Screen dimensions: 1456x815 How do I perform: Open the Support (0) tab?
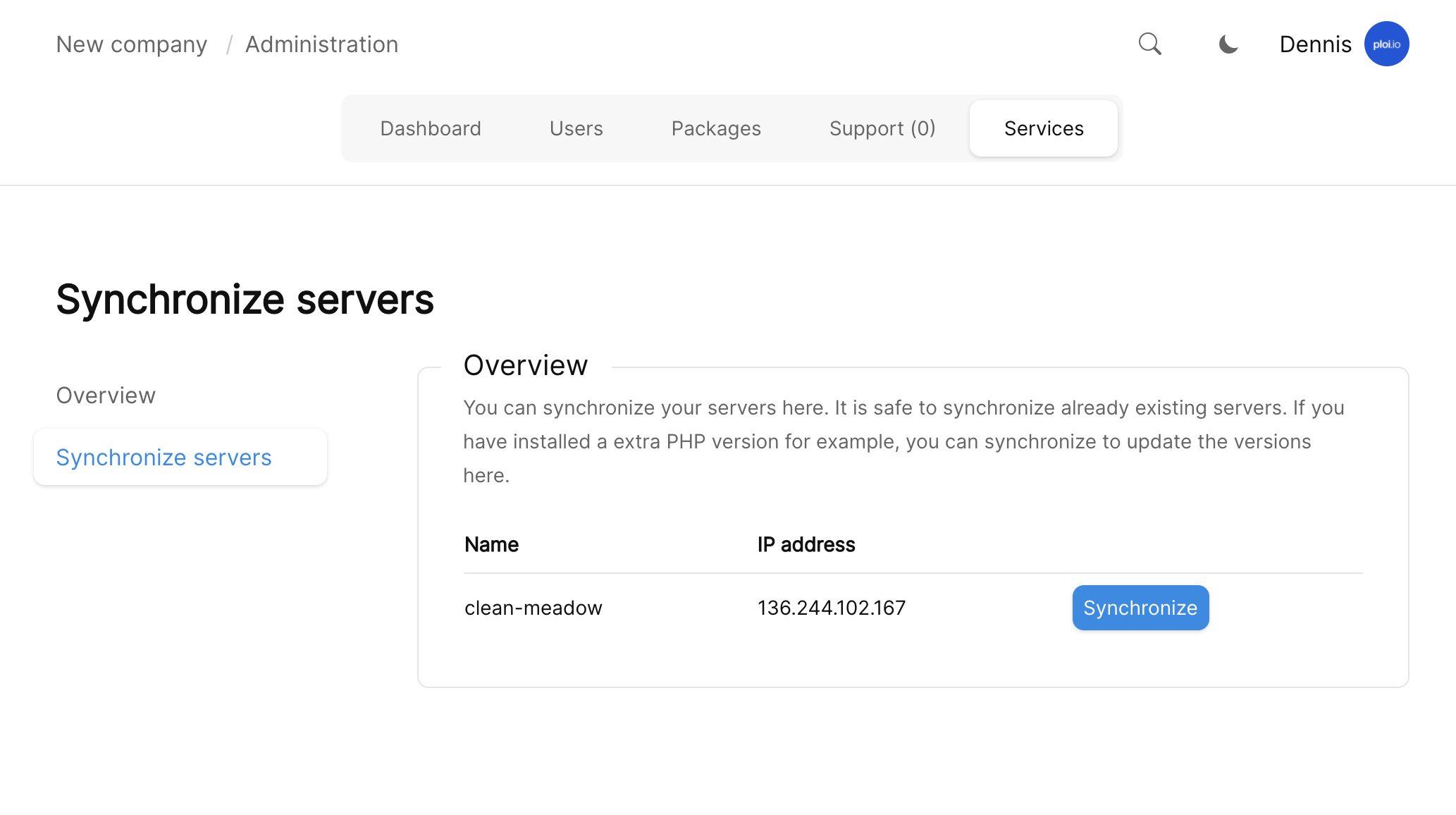click(882, 128)
